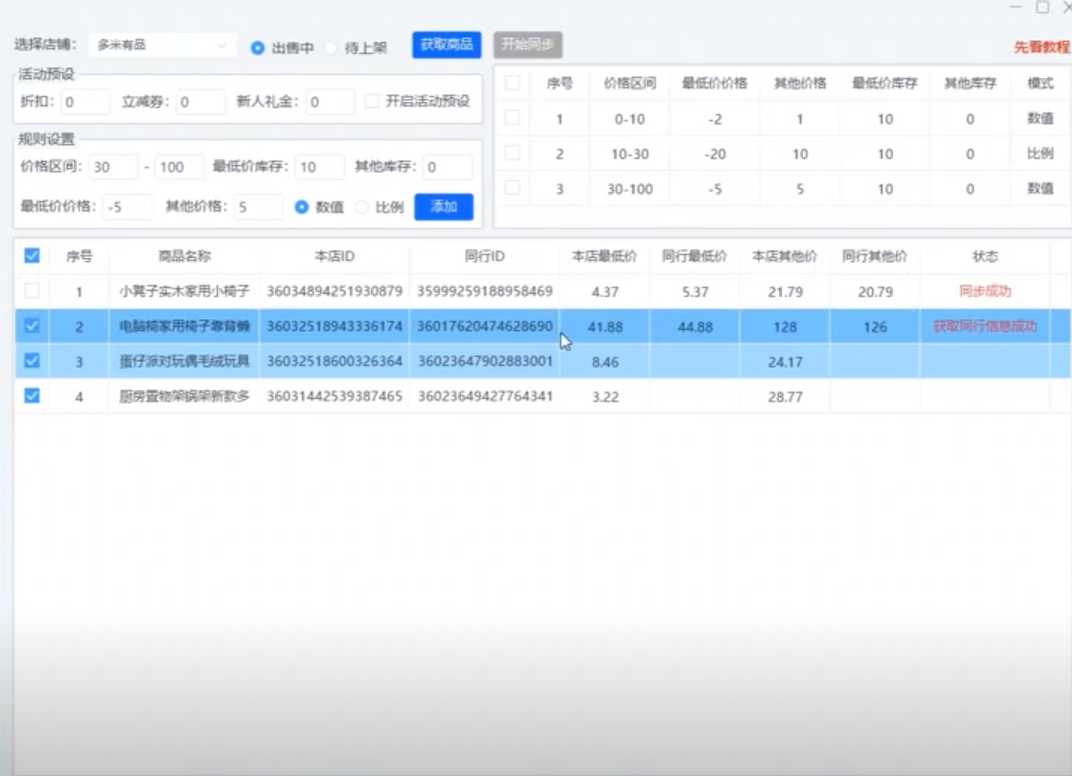Viewport: 1072px width, 776px height.
Task: Select the 待上架 radio button
Action: [331, 47]
